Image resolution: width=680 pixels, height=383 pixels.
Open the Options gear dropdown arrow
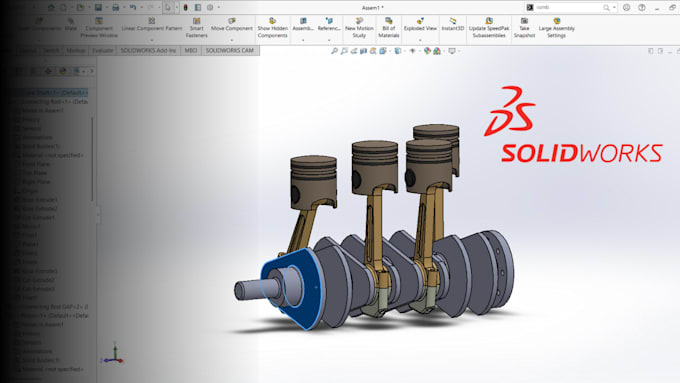pyautogui.click(x=219, y=7)
